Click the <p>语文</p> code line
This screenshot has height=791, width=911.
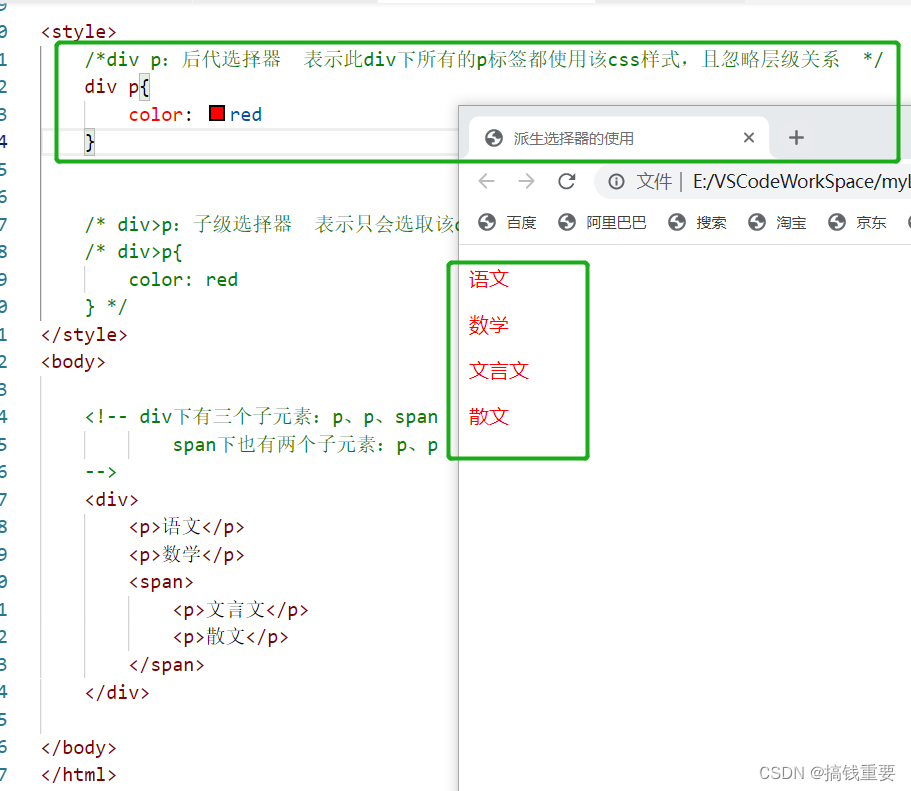pyautogui.click(x=186, y=527)
